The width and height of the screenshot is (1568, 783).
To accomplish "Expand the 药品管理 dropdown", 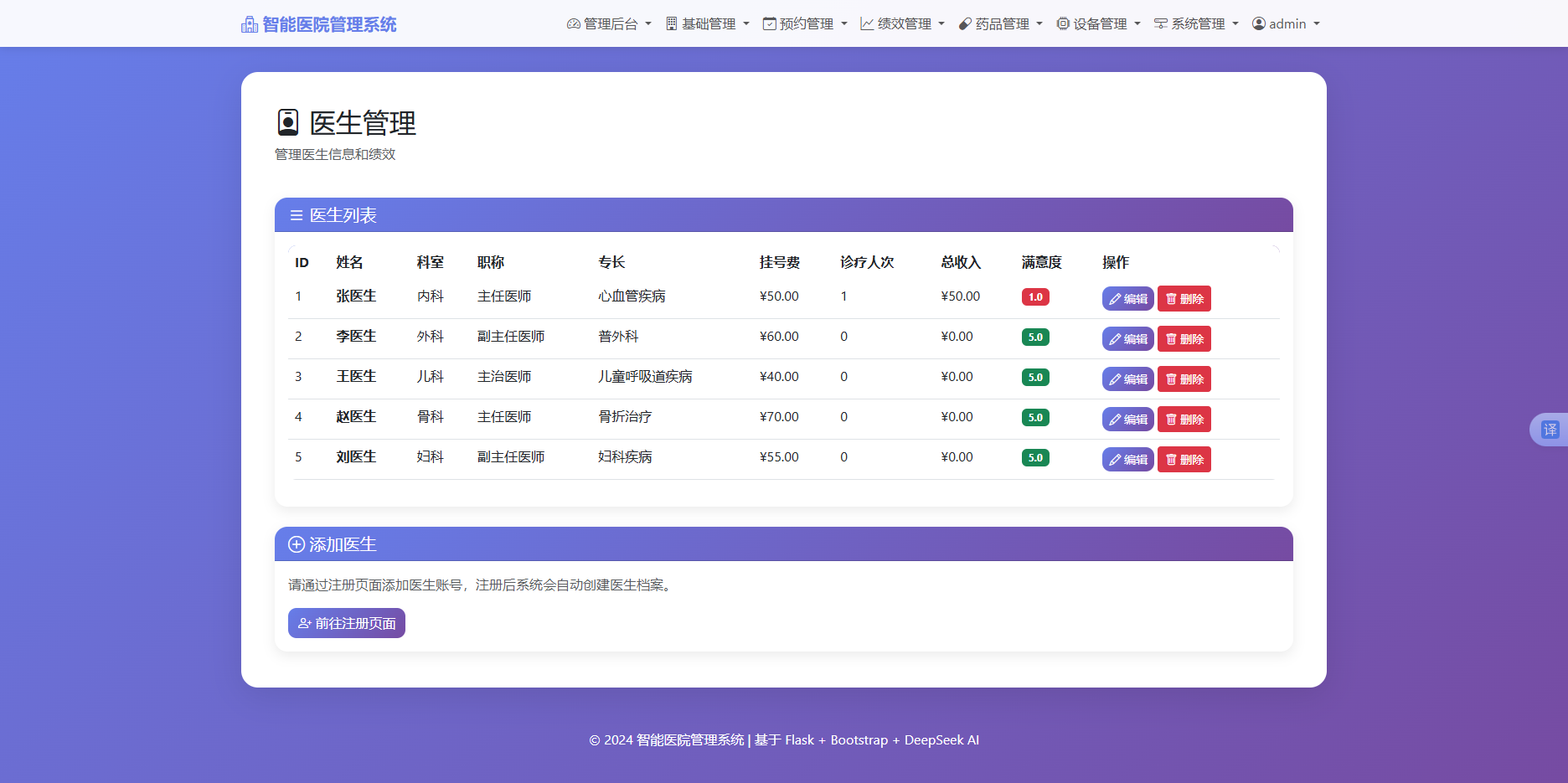I will 1000,23.
